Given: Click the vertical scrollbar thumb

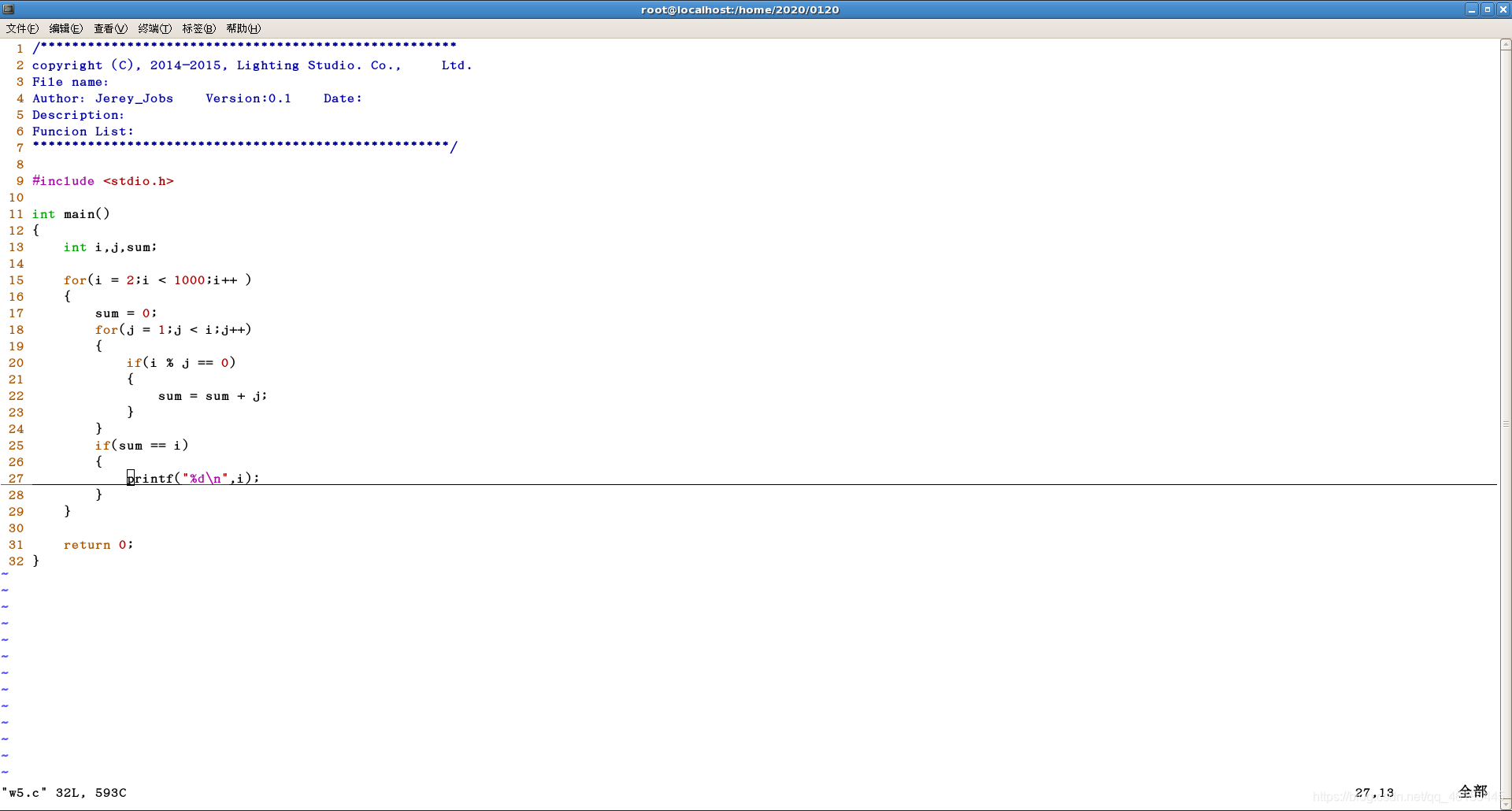Looking at the screenshot, I should (1506, 424).
